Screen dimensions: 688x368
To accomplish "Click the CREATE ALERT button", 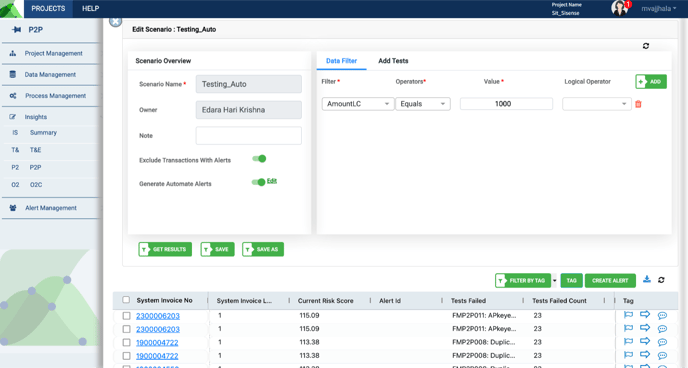I will [x=610, y=280].
